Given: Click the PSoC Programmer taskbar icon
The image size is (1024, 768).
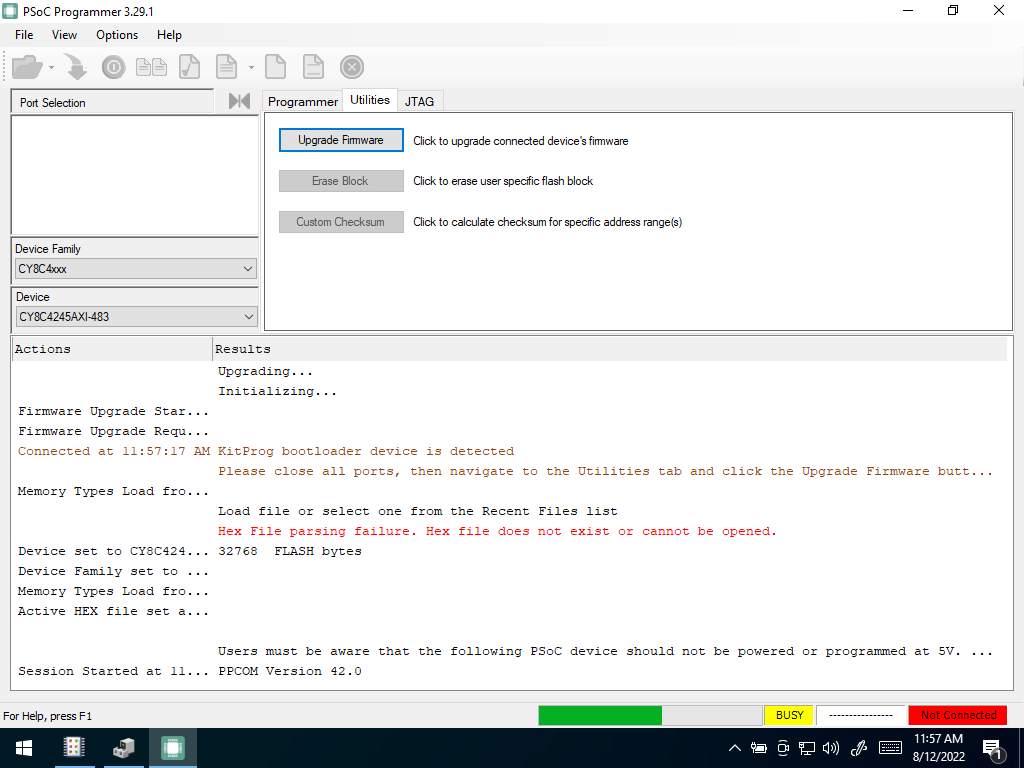Looking at the screenshot, I should coord(172,748).
